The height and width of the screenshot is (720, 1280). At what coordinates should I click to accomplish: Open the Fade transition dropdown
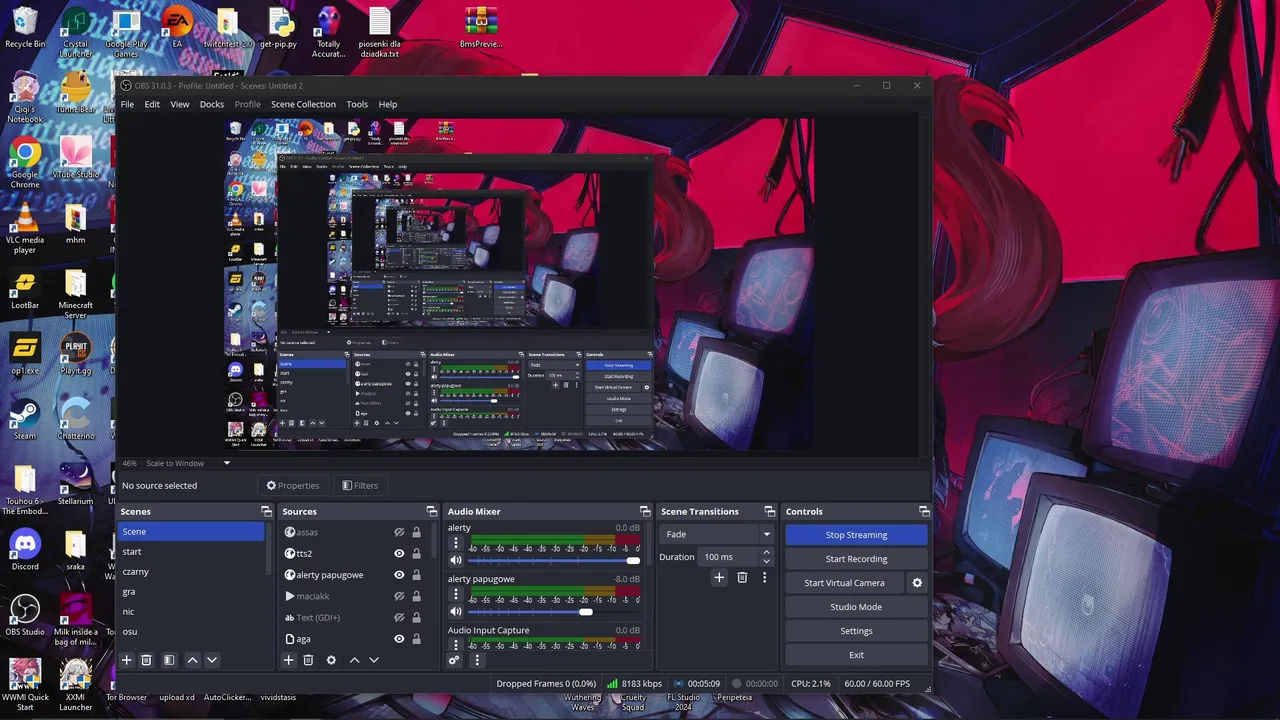[717, 534]
